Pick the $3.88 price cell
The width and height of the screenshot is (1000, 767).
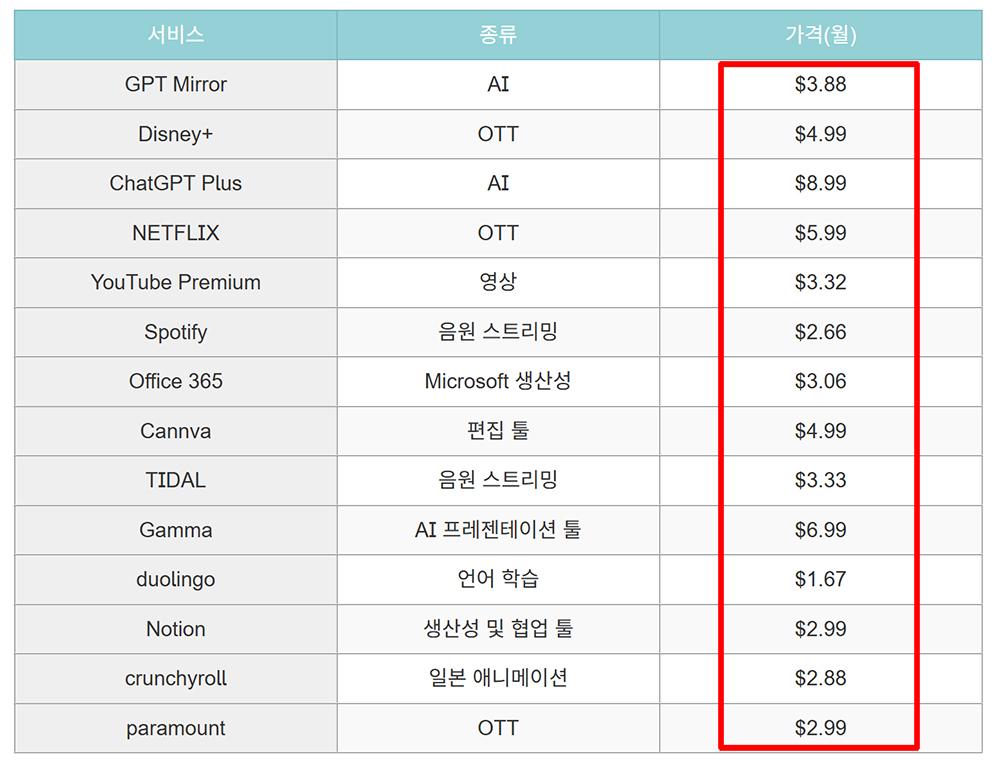pyautogui.click(x=821, y=84)
